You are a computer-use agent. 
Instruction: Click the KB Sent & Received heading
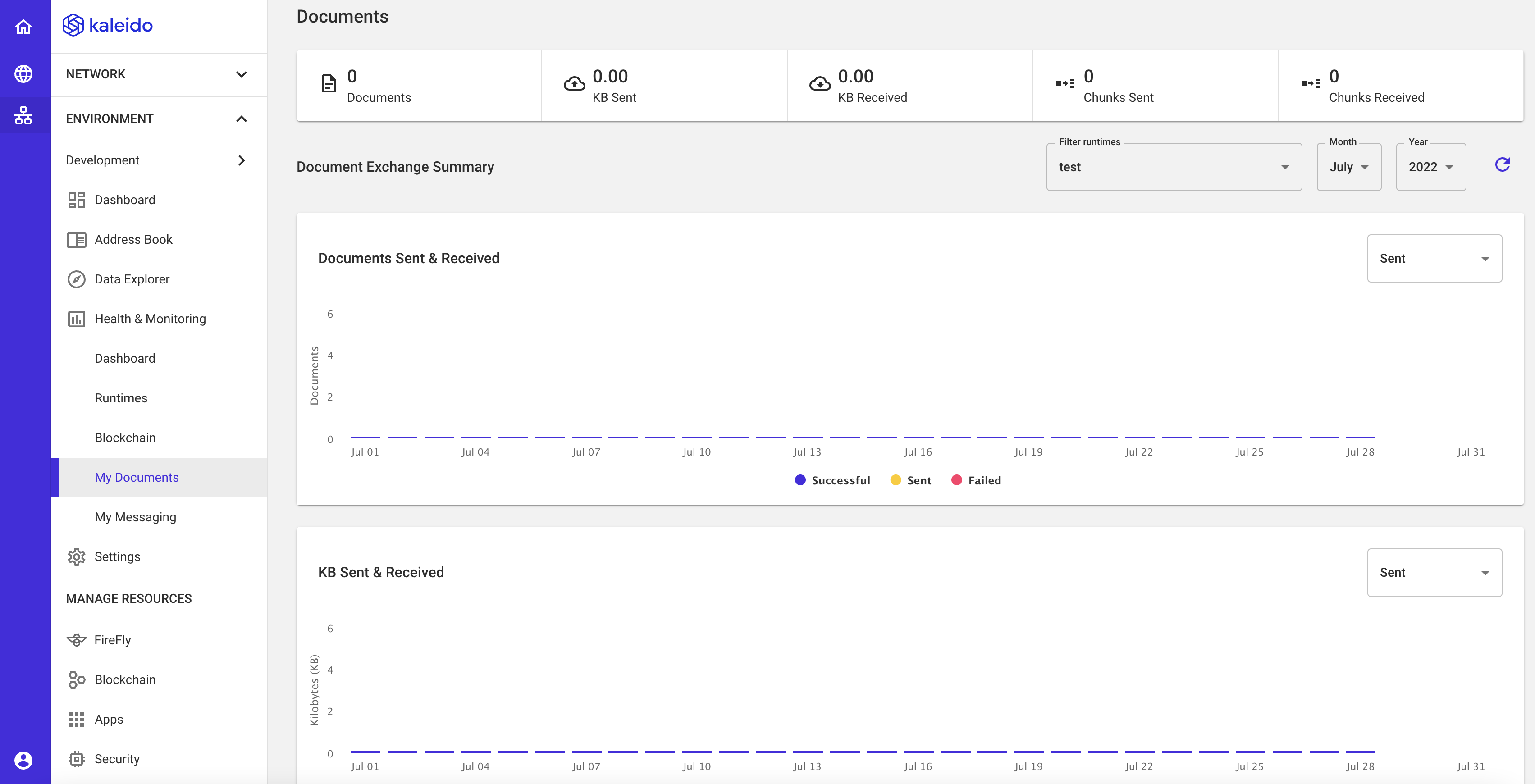pyautogui.click(x=381, y=573)
